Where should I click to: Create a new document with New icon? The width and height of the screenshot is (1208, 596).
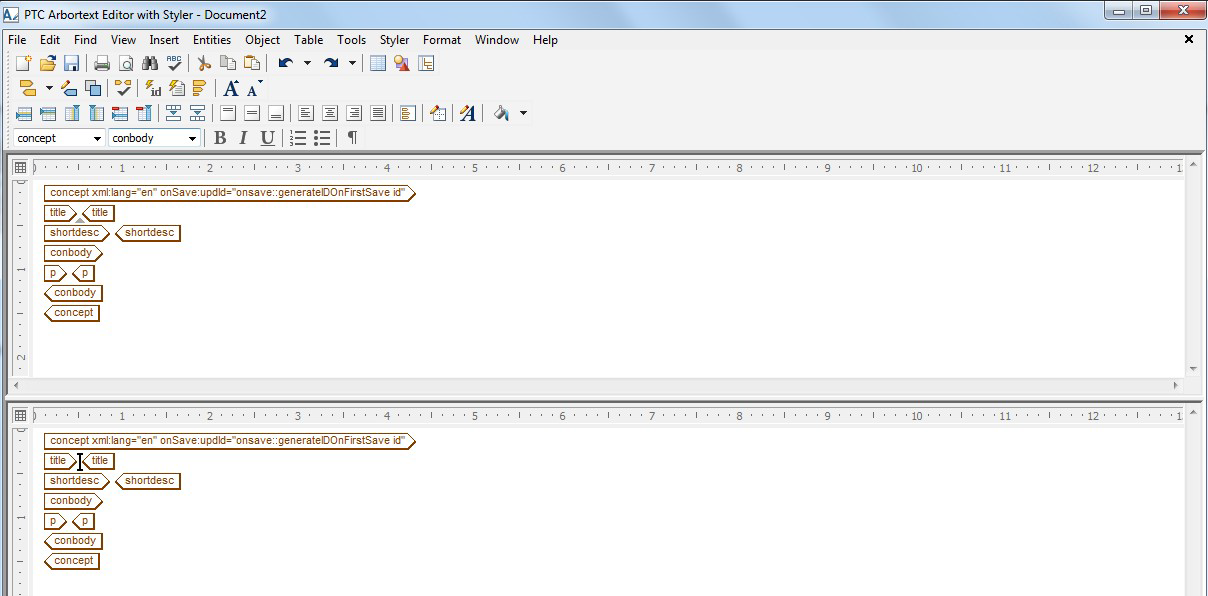click(24, 63)
